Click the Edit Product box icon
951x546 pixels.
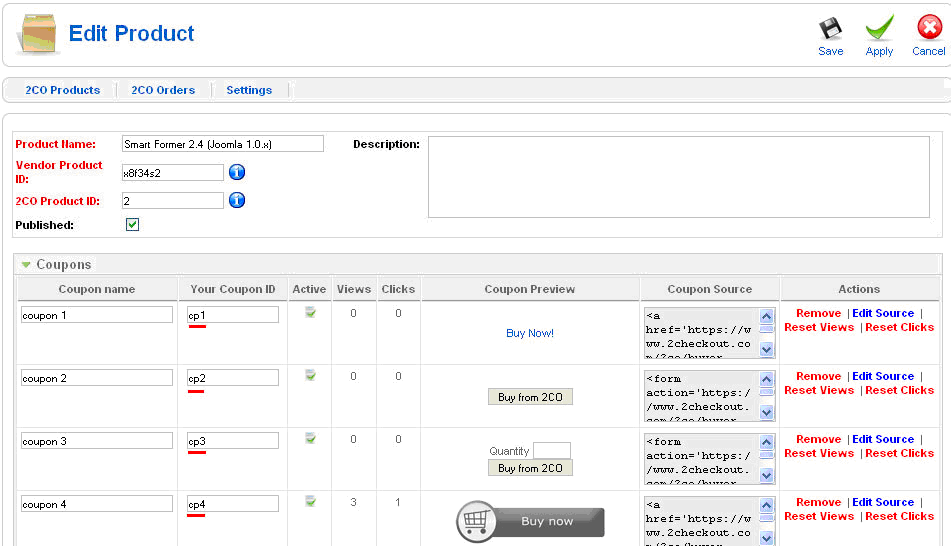(x=38, y=33)
